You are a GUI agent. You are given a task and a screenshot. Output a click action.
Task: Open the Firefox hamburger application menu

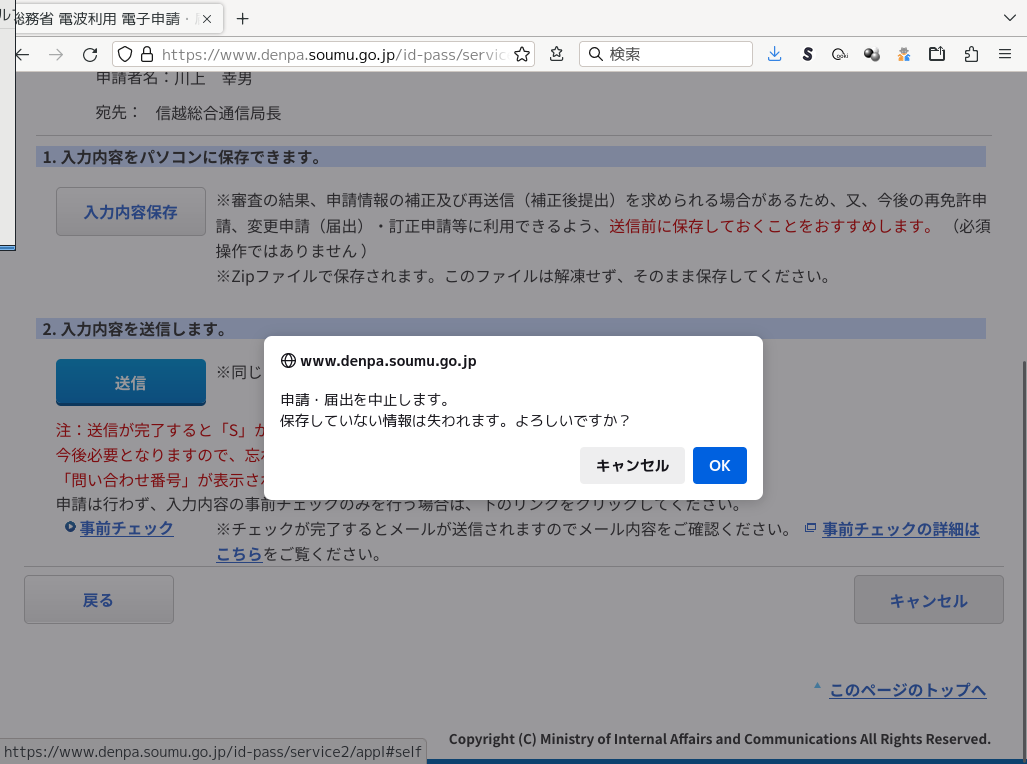pyautogui.click(x=1004, y=54)
